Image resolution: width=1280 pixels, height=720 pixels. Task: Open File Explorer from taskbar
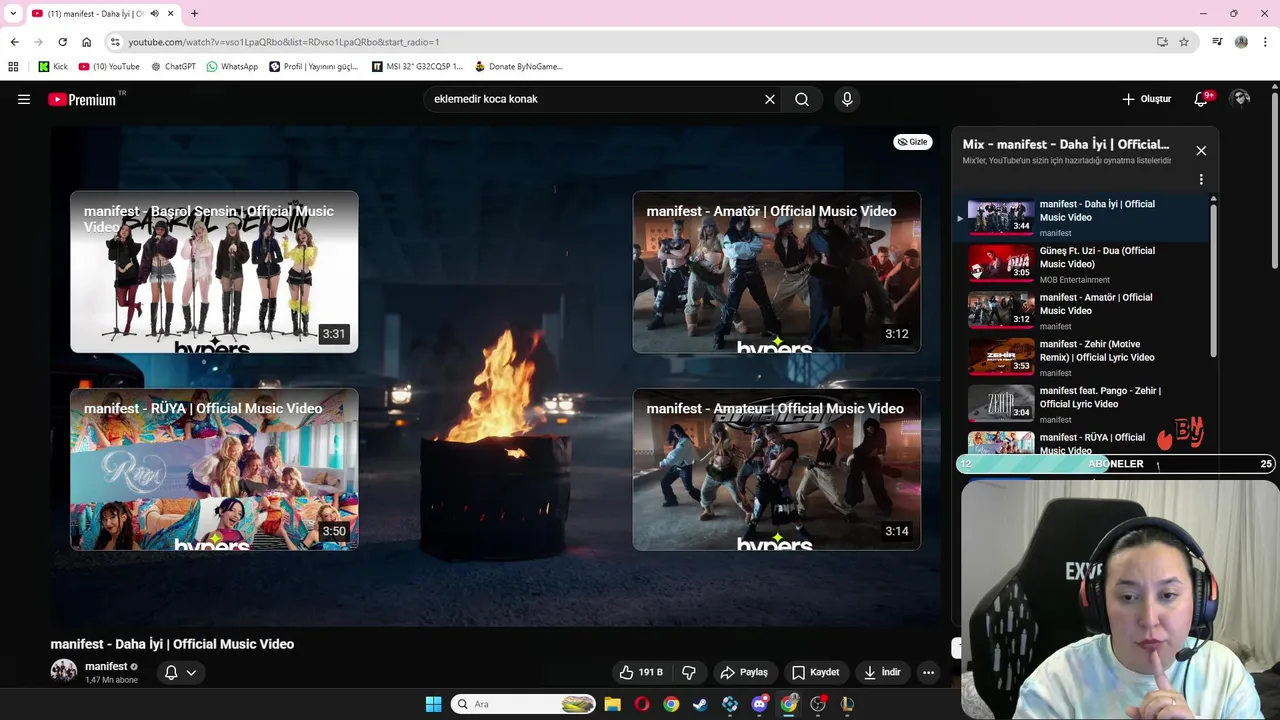tap(612, 704)
